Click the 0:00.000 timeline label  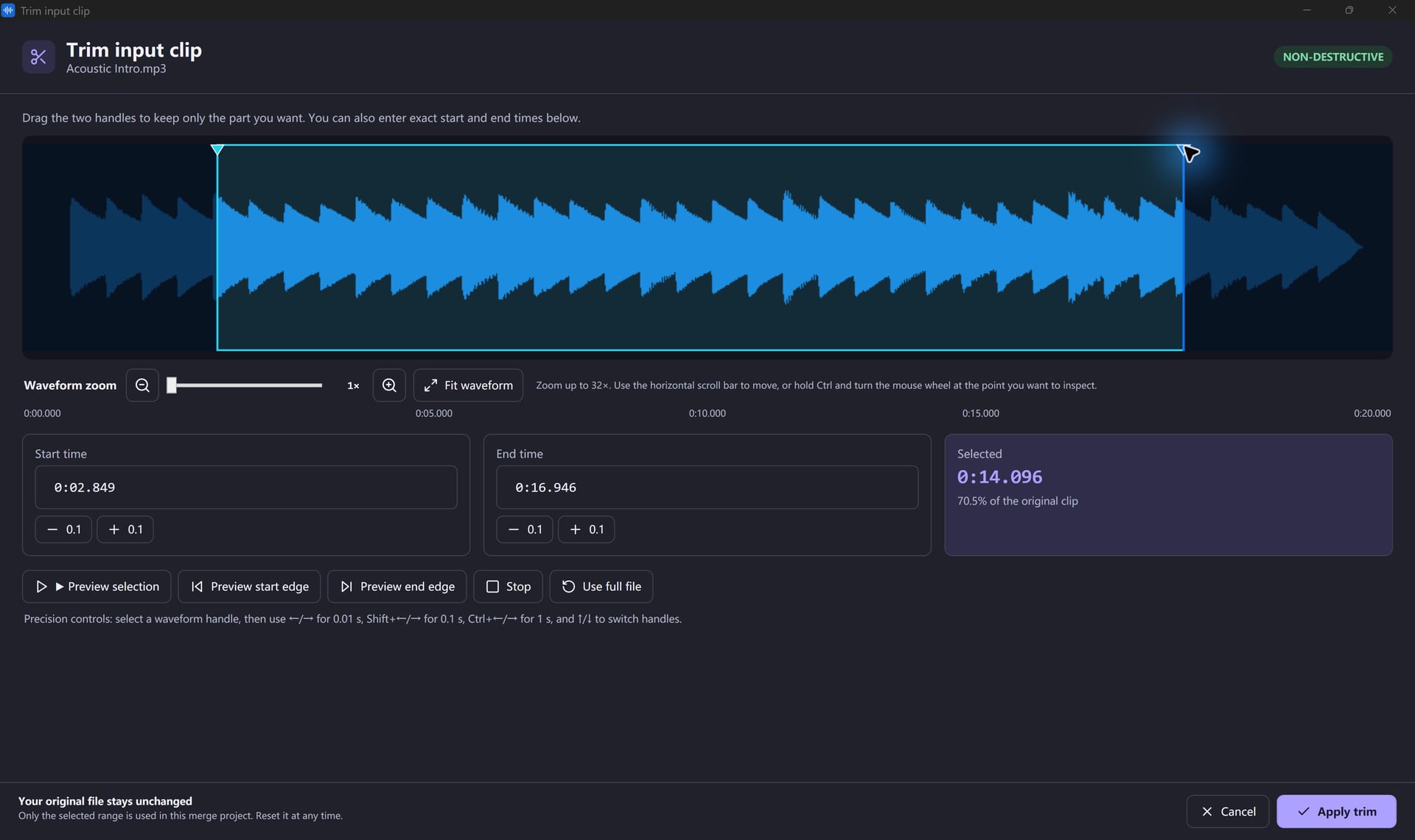[x=42, y=413]
